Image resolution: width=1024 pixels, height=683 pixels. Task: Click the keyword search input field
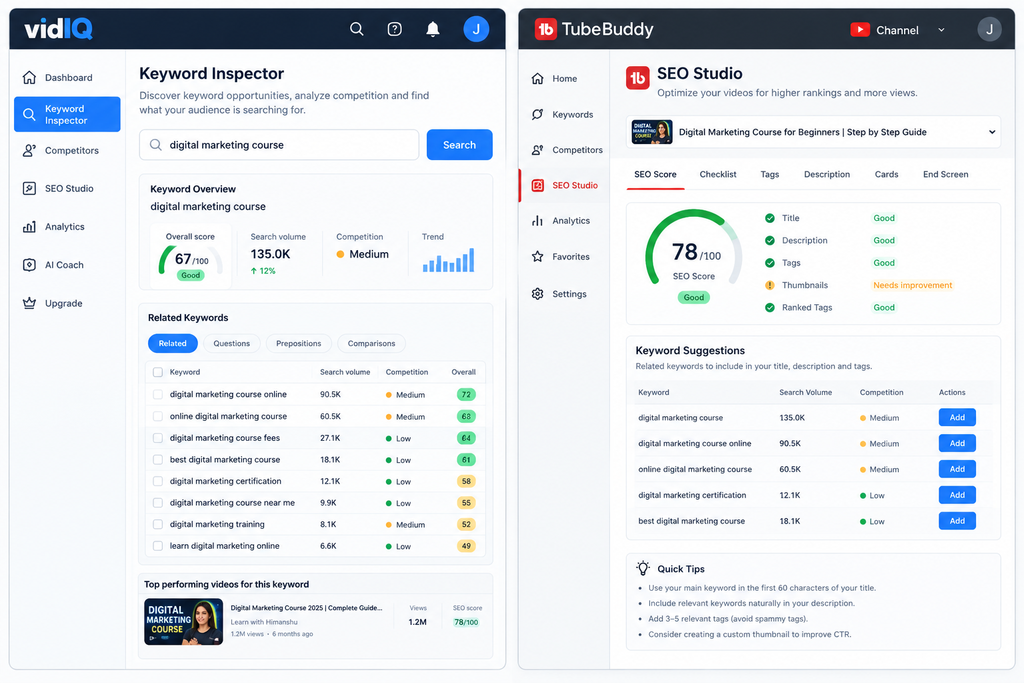click(279, 145)
